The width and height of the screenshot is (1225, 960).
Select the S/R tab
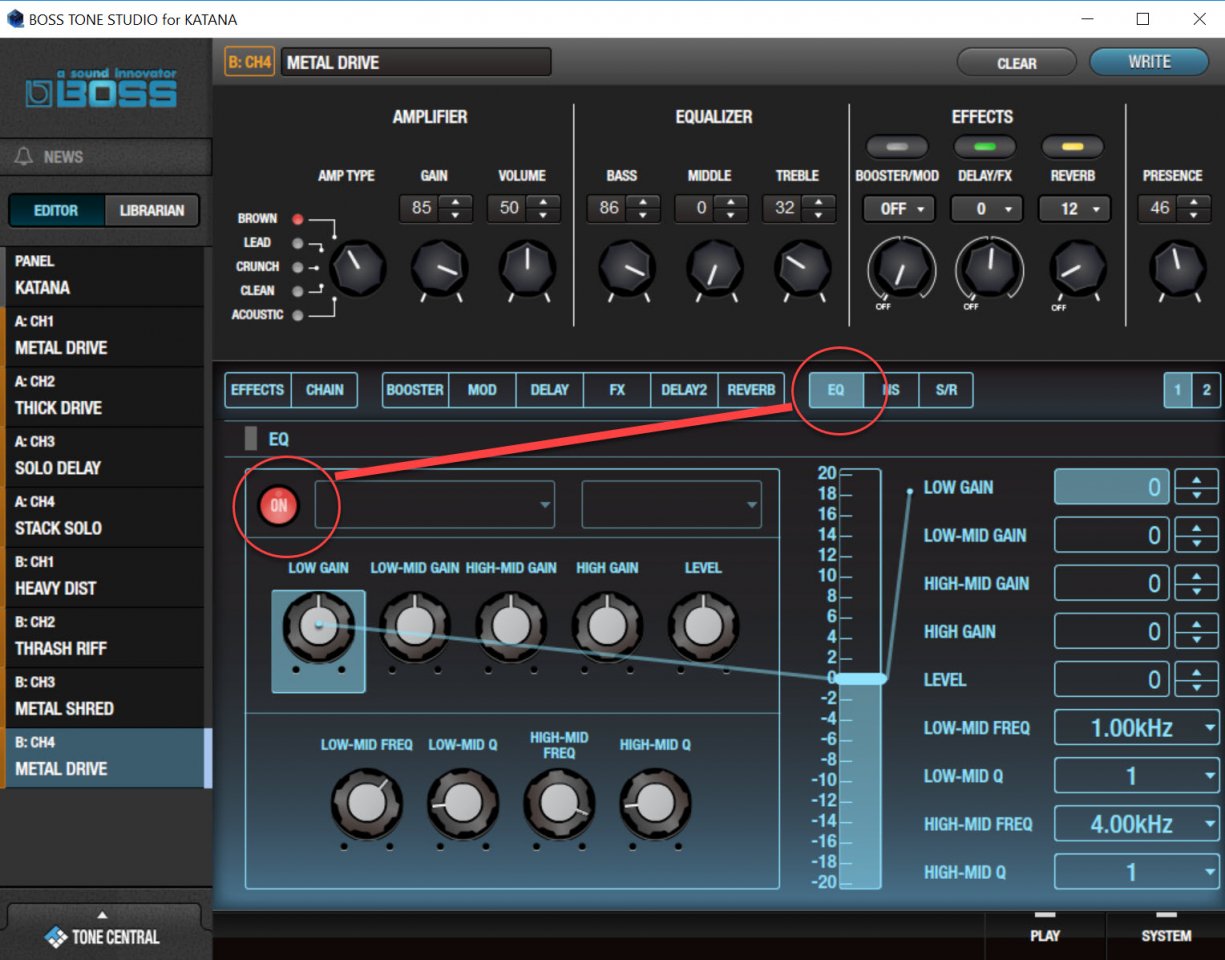[x=946, y=390]
